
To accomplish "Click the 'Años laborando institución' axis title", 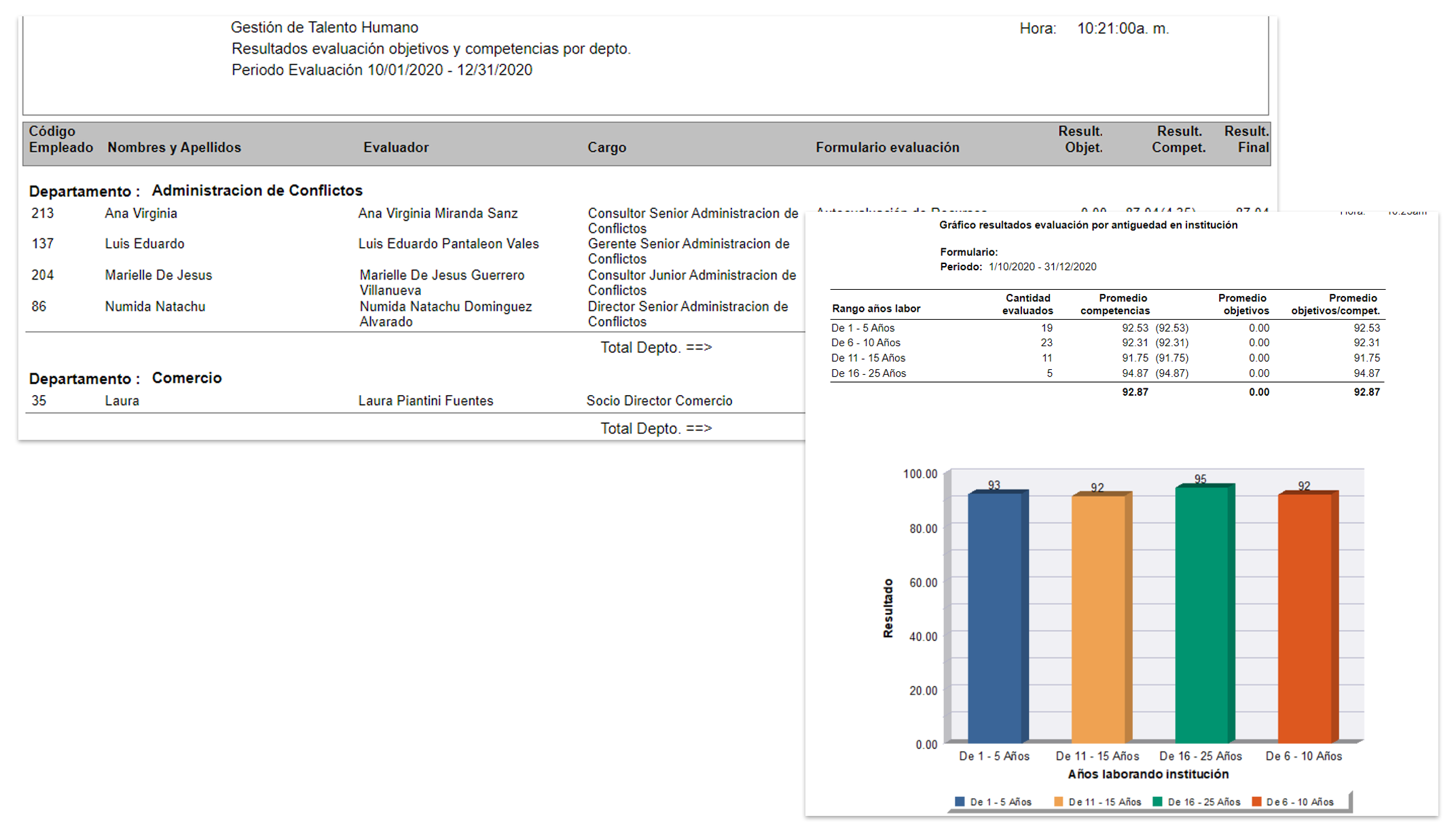I will point(1148,774).
